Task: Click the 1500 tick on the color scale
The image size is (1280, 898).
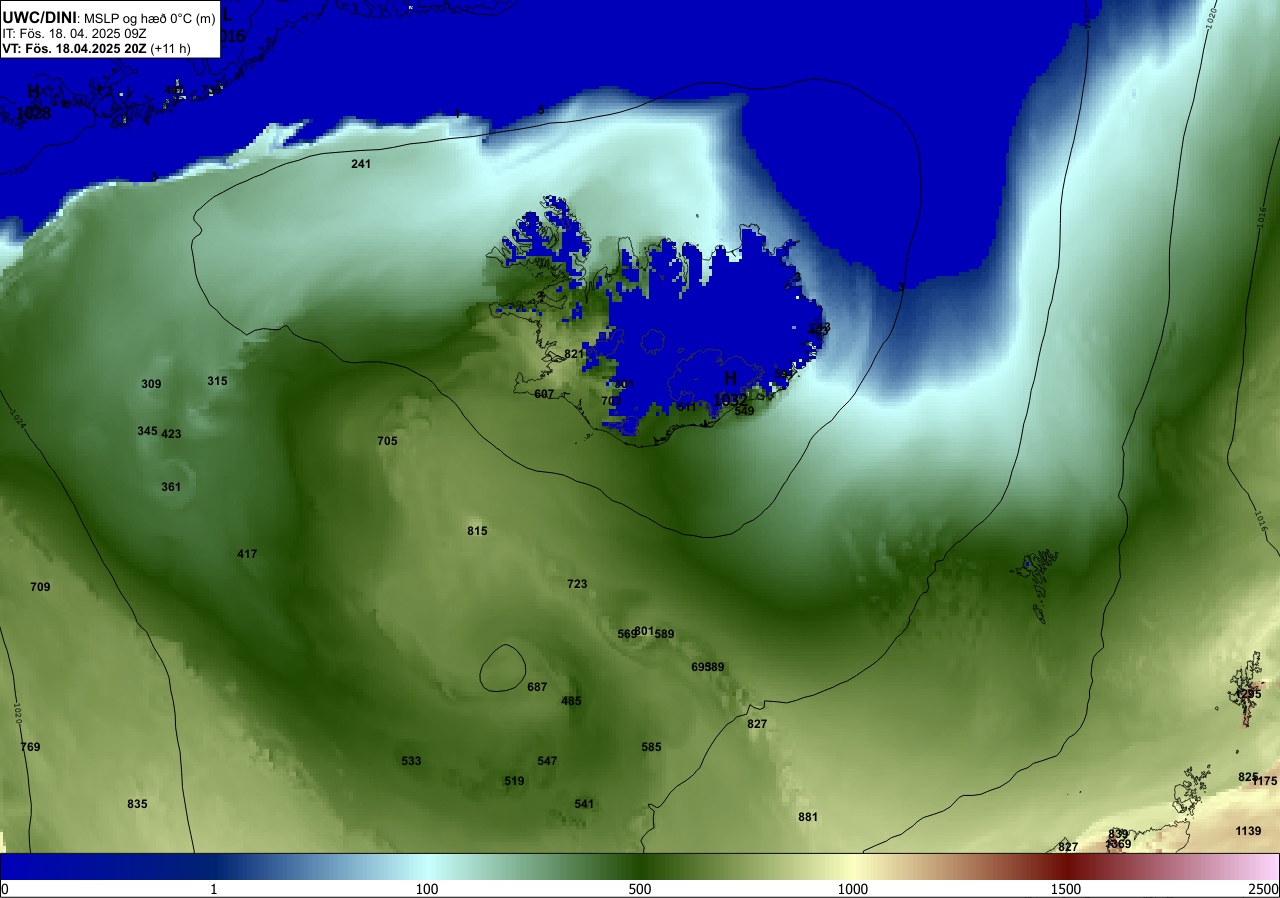Action: 1066,889
